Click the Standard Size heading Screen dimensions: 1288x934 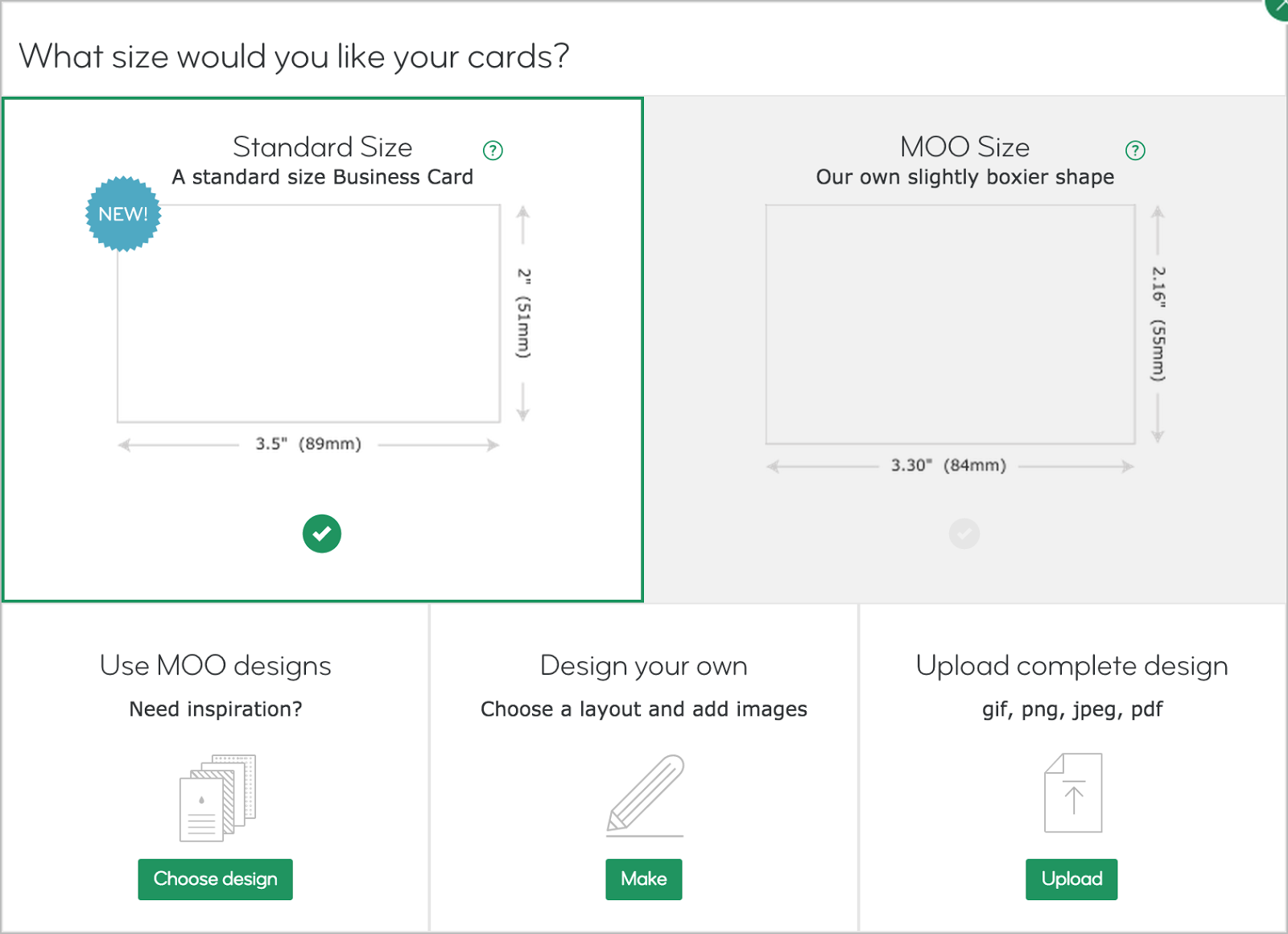(x=322, y=147)
